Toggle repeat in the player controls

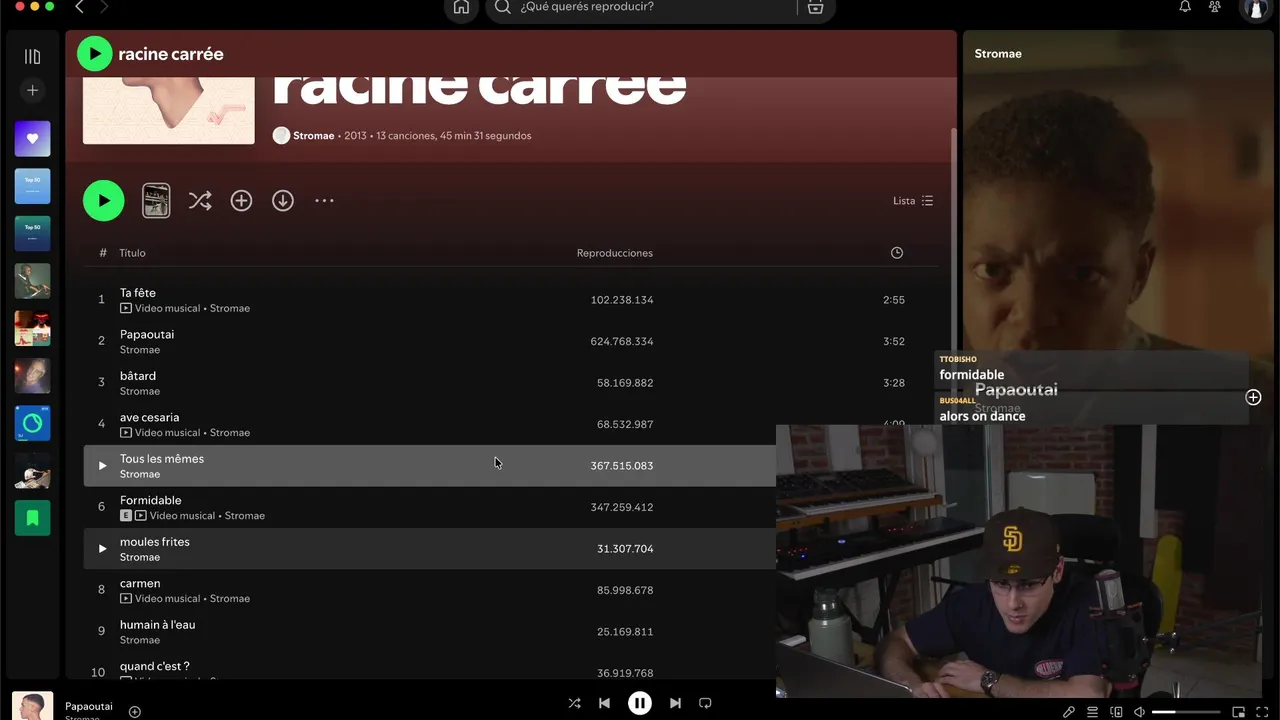click(x=705, y=703)
